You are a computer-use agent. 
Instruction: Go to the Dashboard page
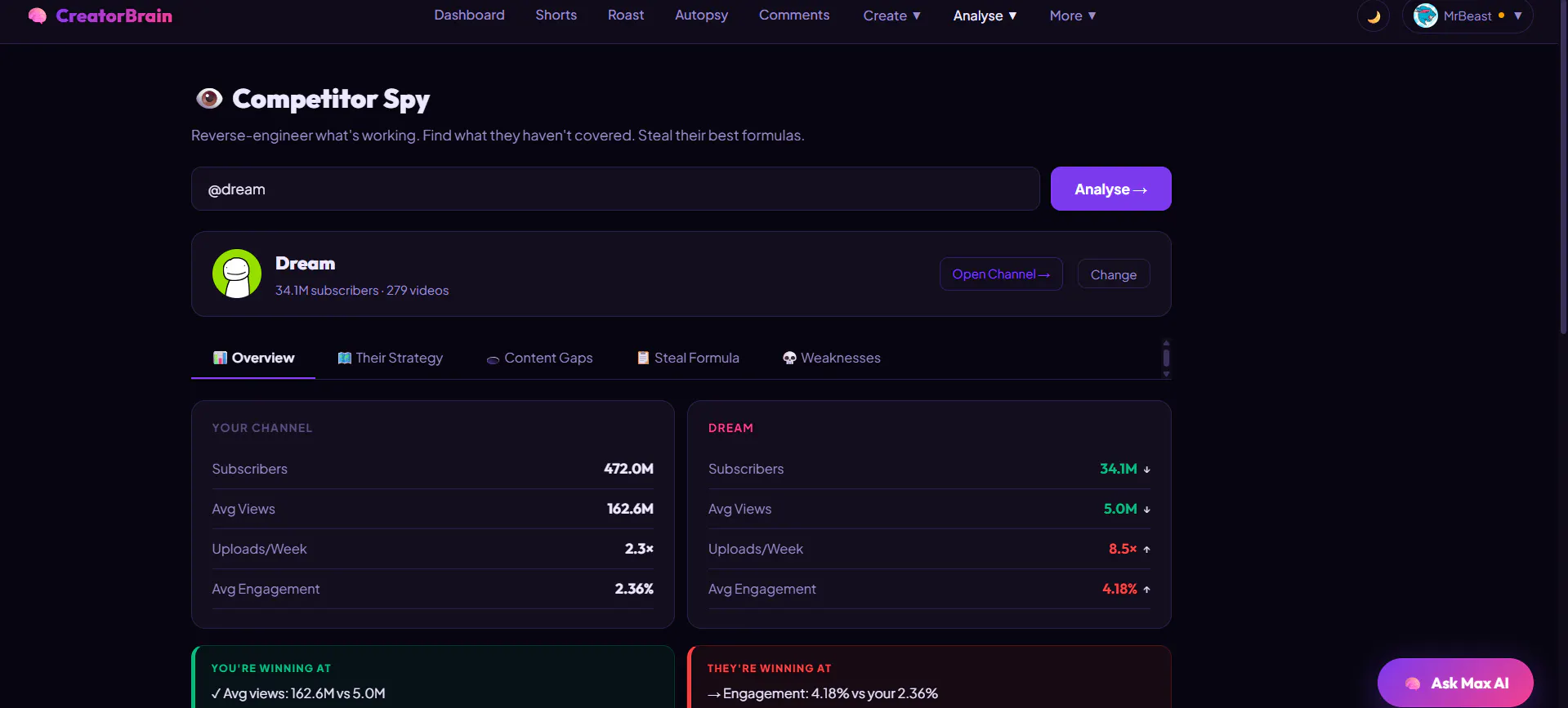[x=469, y=16]
